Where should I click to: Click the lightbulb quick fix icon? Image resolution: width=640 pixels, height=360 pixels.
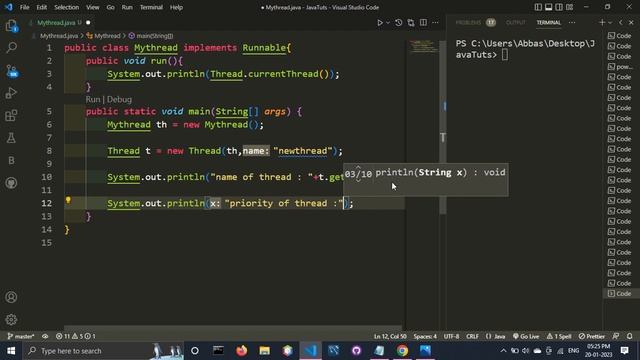[68, 200]
